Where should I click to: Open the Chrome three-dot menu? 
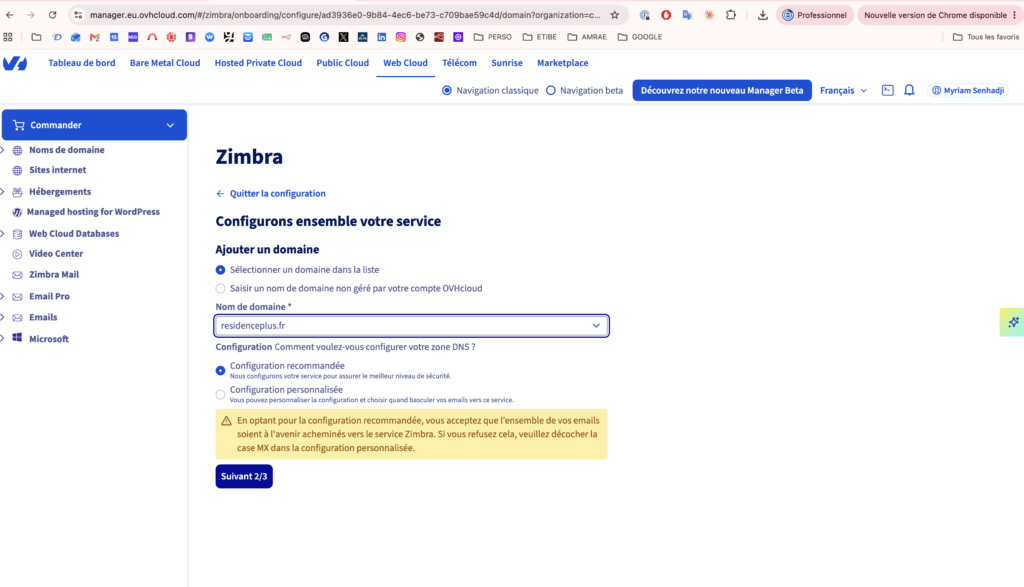tap(1014, 15)
